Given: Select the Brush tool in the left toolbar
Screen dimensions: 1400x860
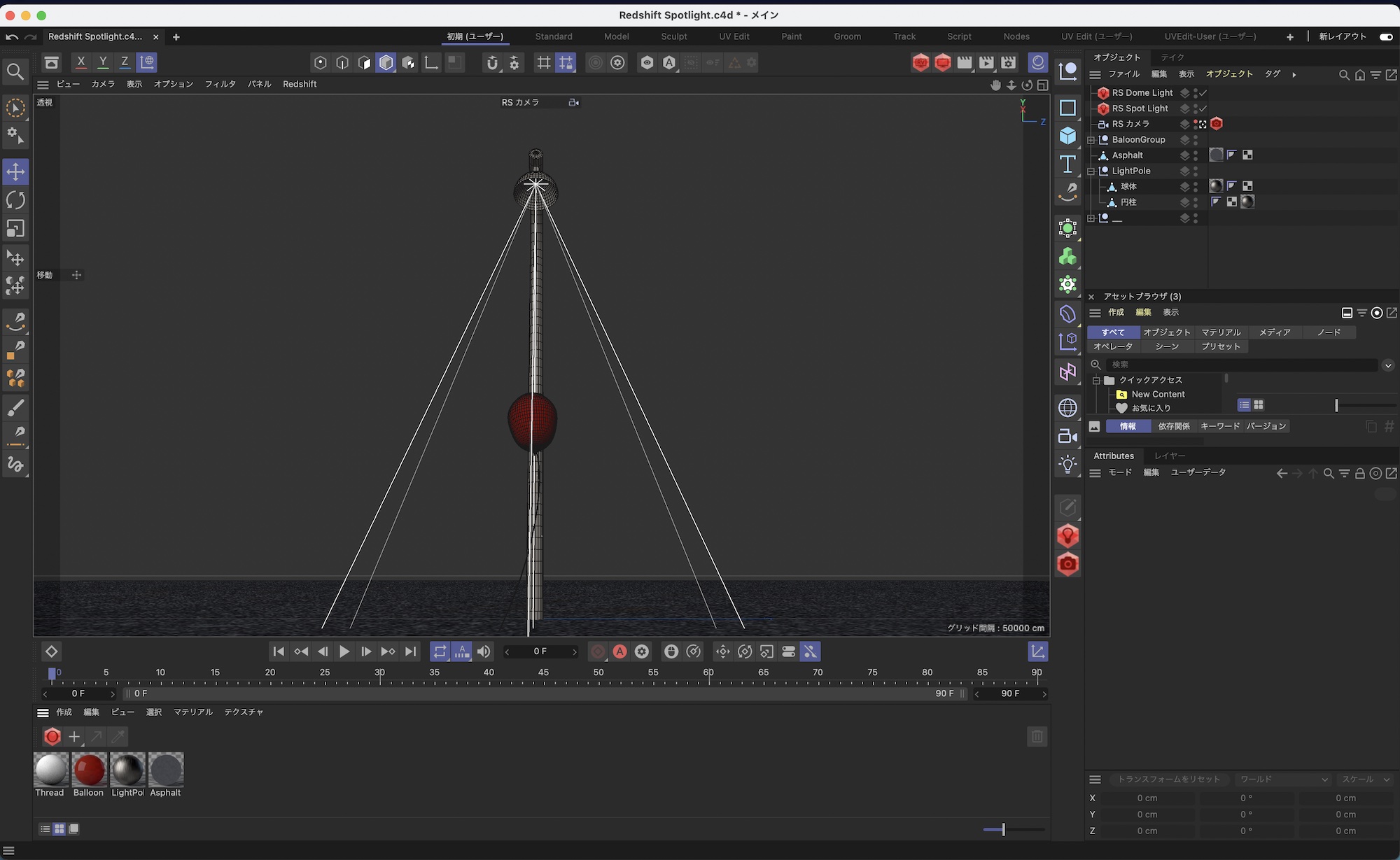Looking at the screenshot, I should [x=15, y=408].
